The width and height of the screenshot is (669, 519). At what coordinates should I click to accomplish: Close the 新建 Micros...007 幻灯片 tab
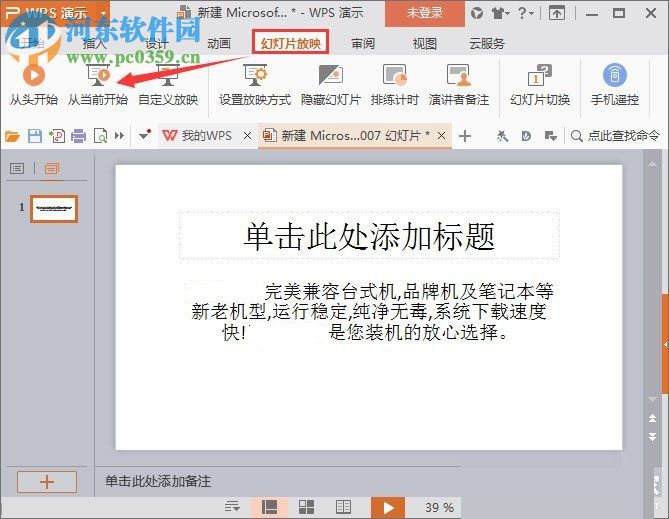point(442,136)
